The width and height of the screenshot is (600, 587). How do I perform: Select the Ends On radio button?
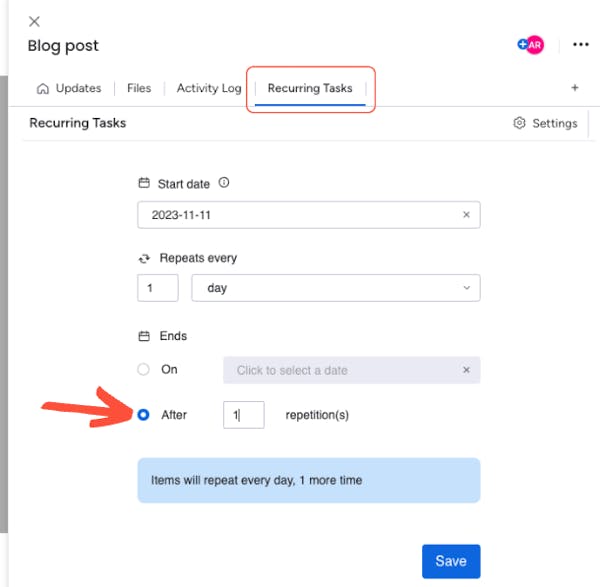(144, 370)
